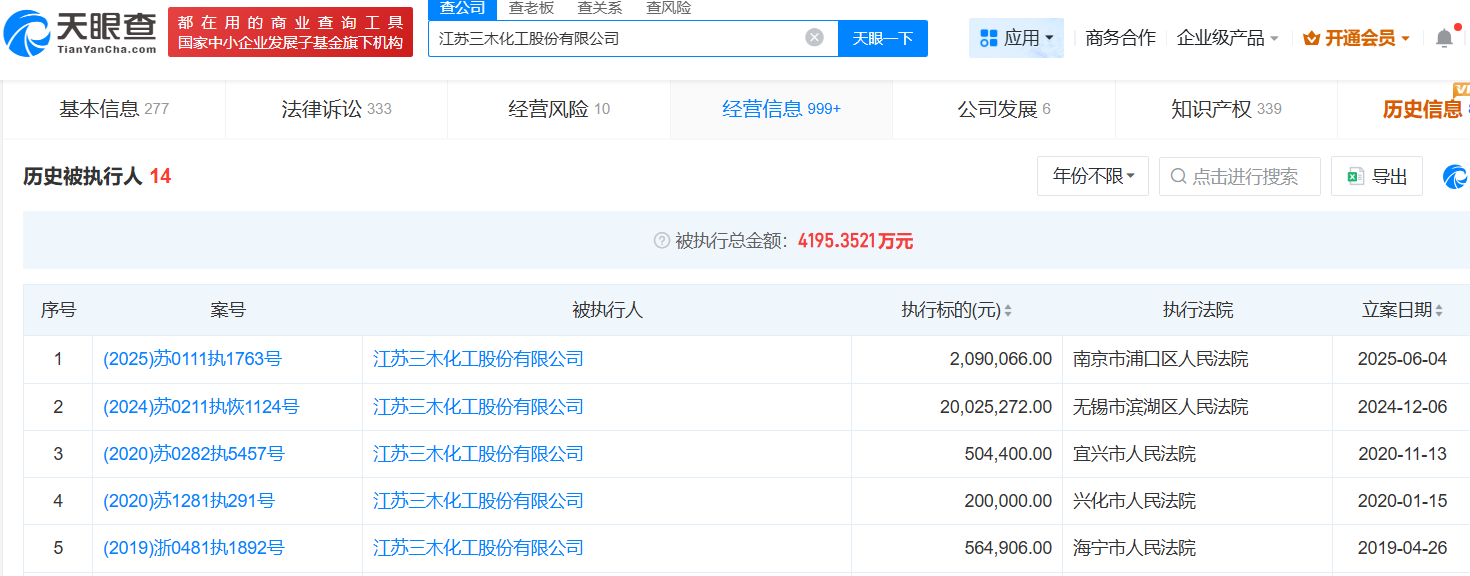1470x576 pixels.
Task: Switch to 知识产权 tab
Action: tap(1225, 109)
